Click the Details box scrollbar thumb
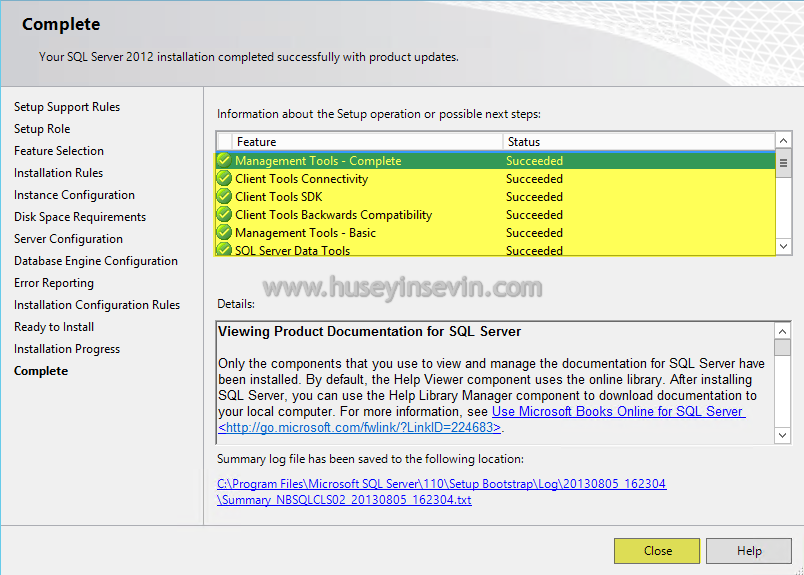The width and height of the screenshot is (804, 575). click(782, 347)
